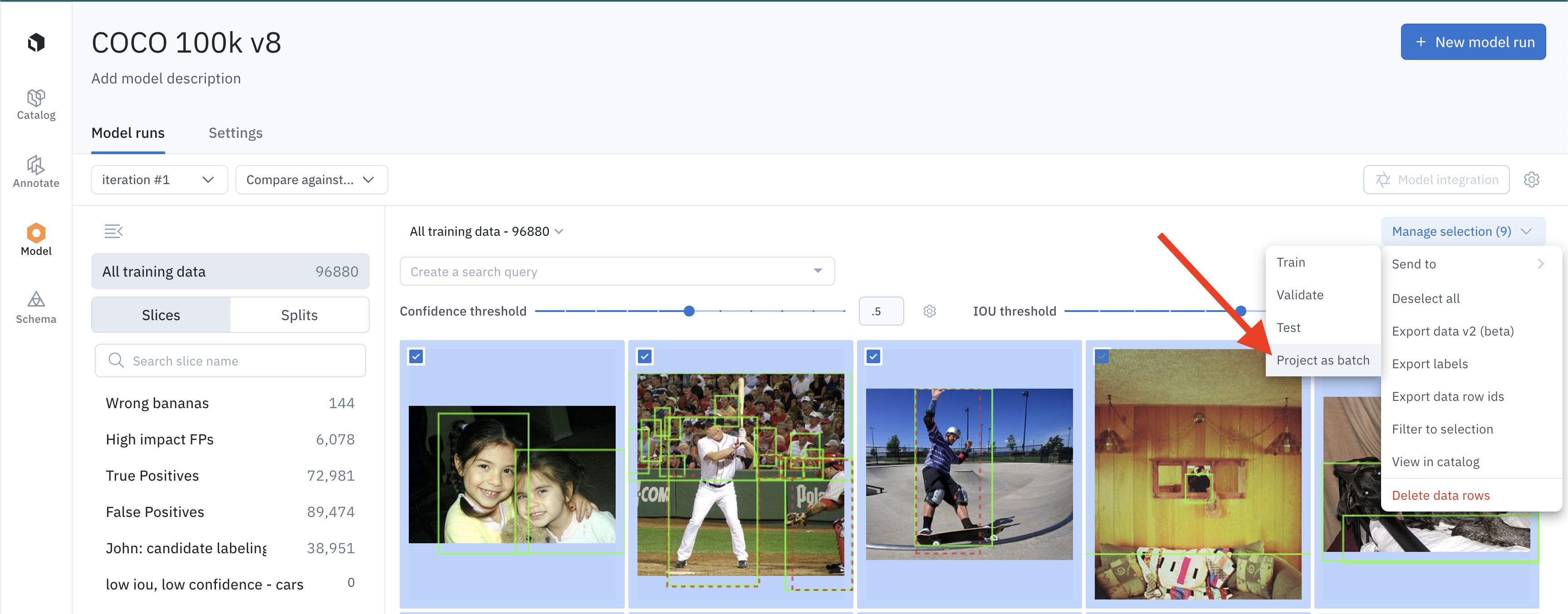
Task: Select Project as batch menu item
Action: point(1322,360)
